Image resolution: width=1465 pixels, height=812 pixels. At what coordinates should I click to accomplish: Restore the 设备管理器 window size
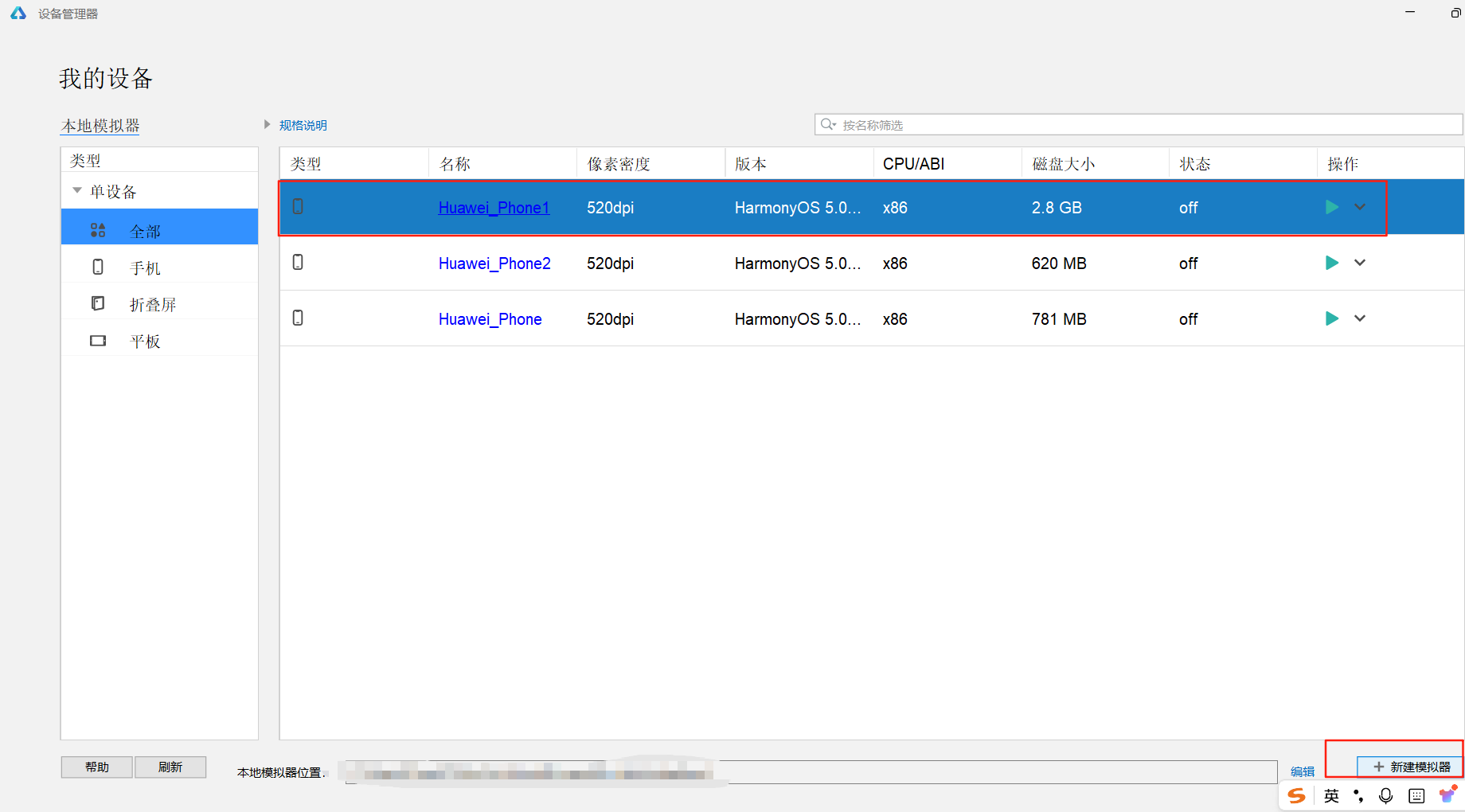coord(1455,13)
